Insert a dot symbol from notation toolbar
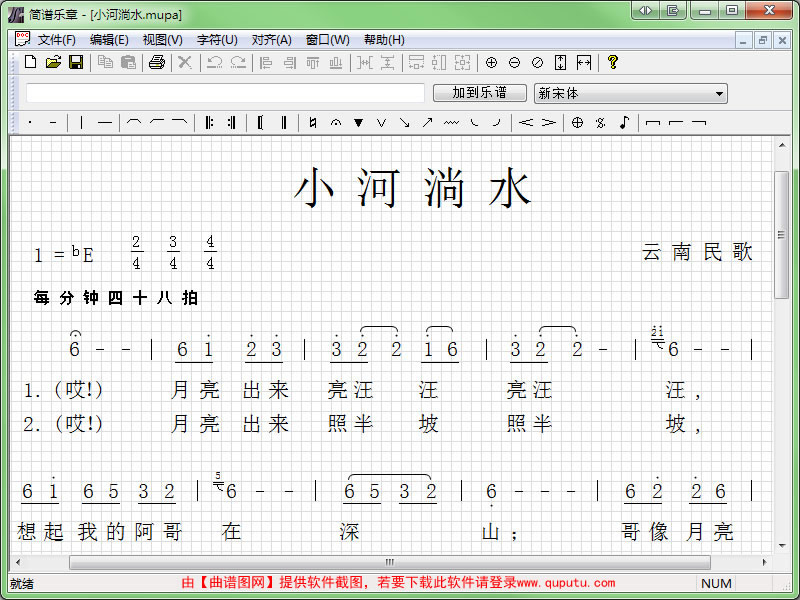 click(30, 122)
